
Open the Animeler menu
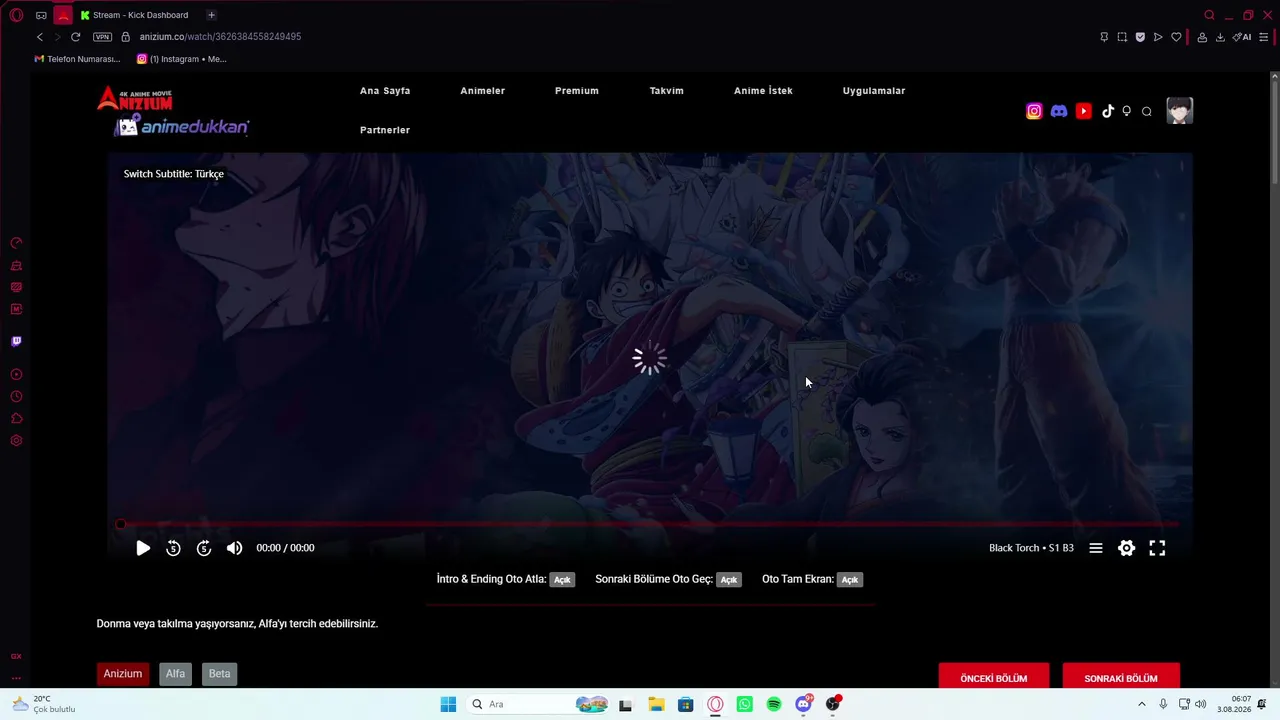click(x=482, y=91)
